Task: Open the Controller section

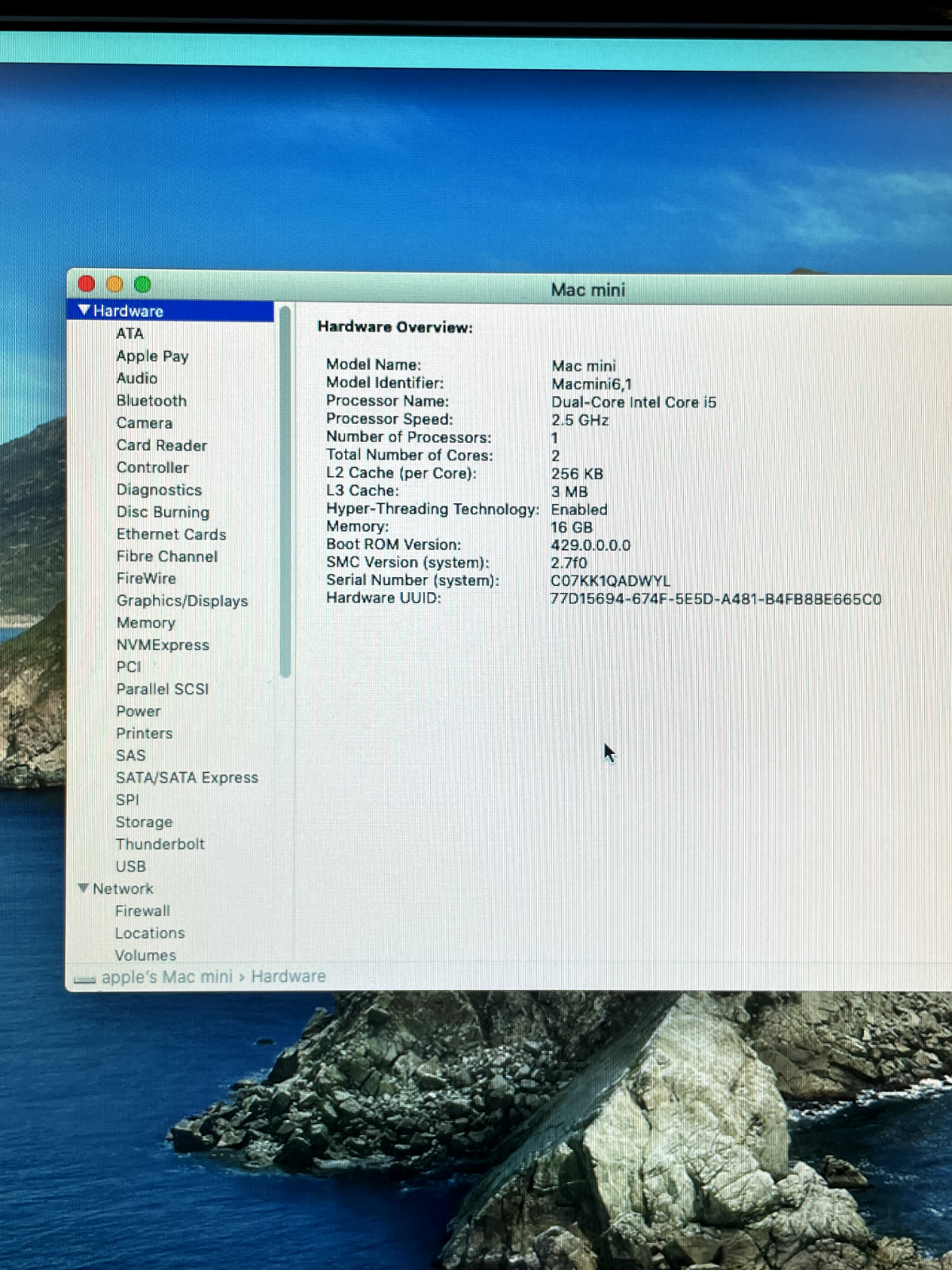Action: [x=152, y=467]
